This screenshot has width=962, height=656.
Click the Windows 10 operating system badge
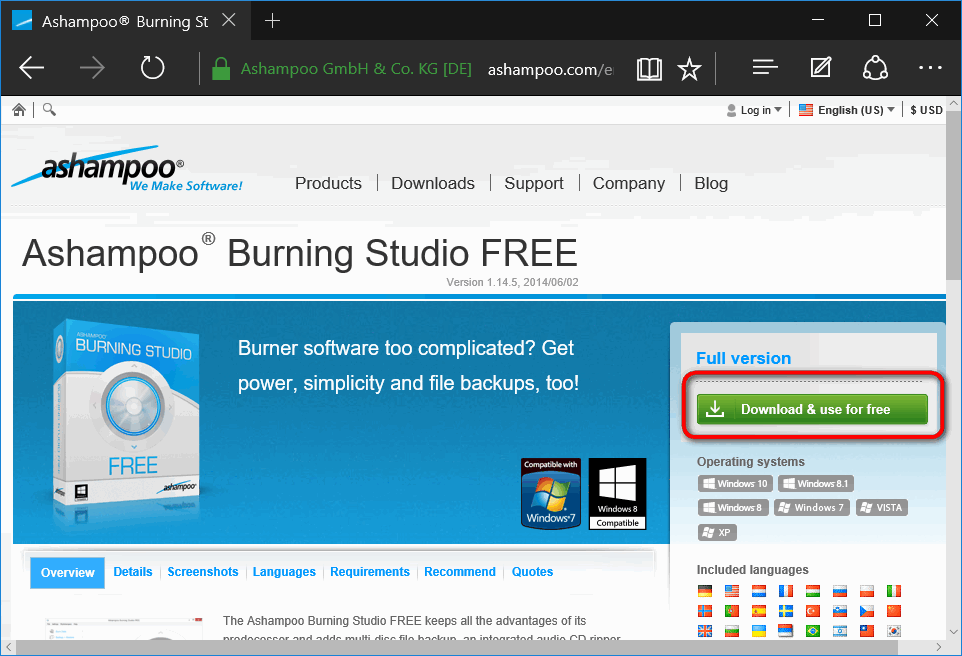click(735, 484)
